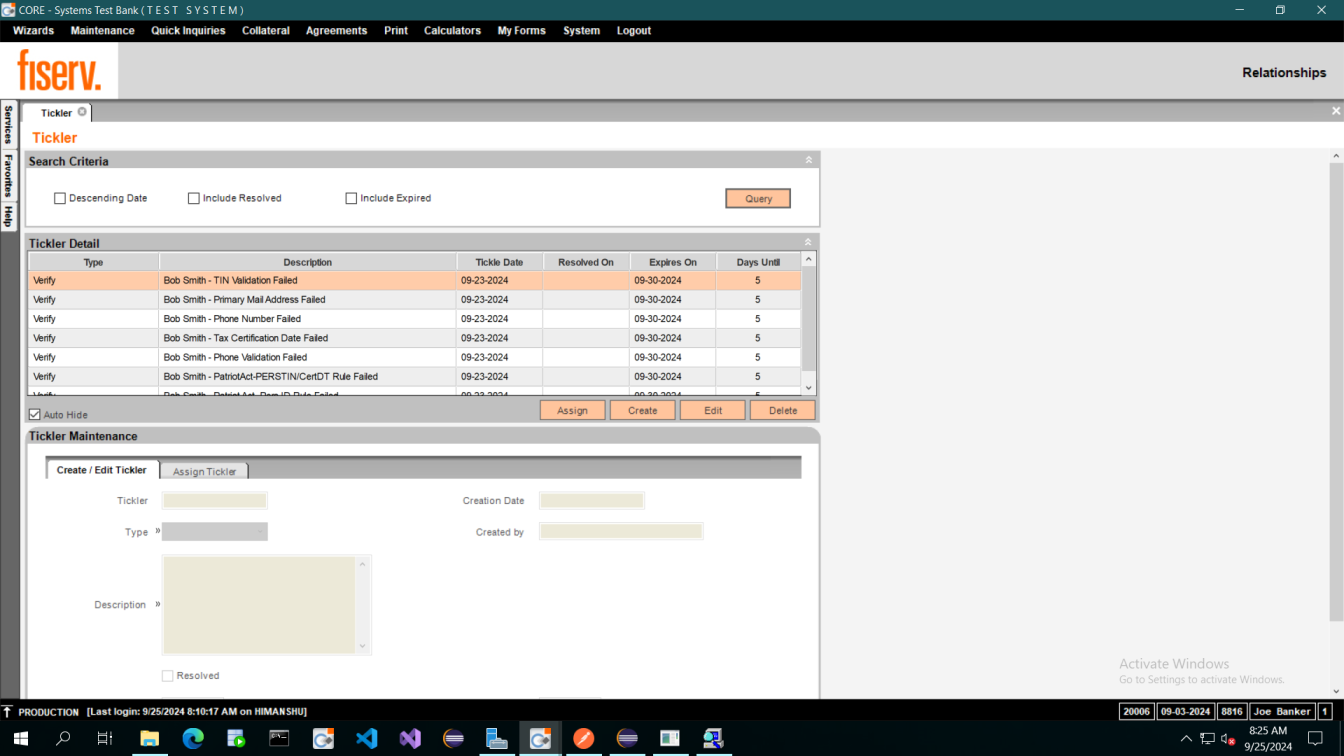Open Postman from the taskbar

tap(584, 739)
